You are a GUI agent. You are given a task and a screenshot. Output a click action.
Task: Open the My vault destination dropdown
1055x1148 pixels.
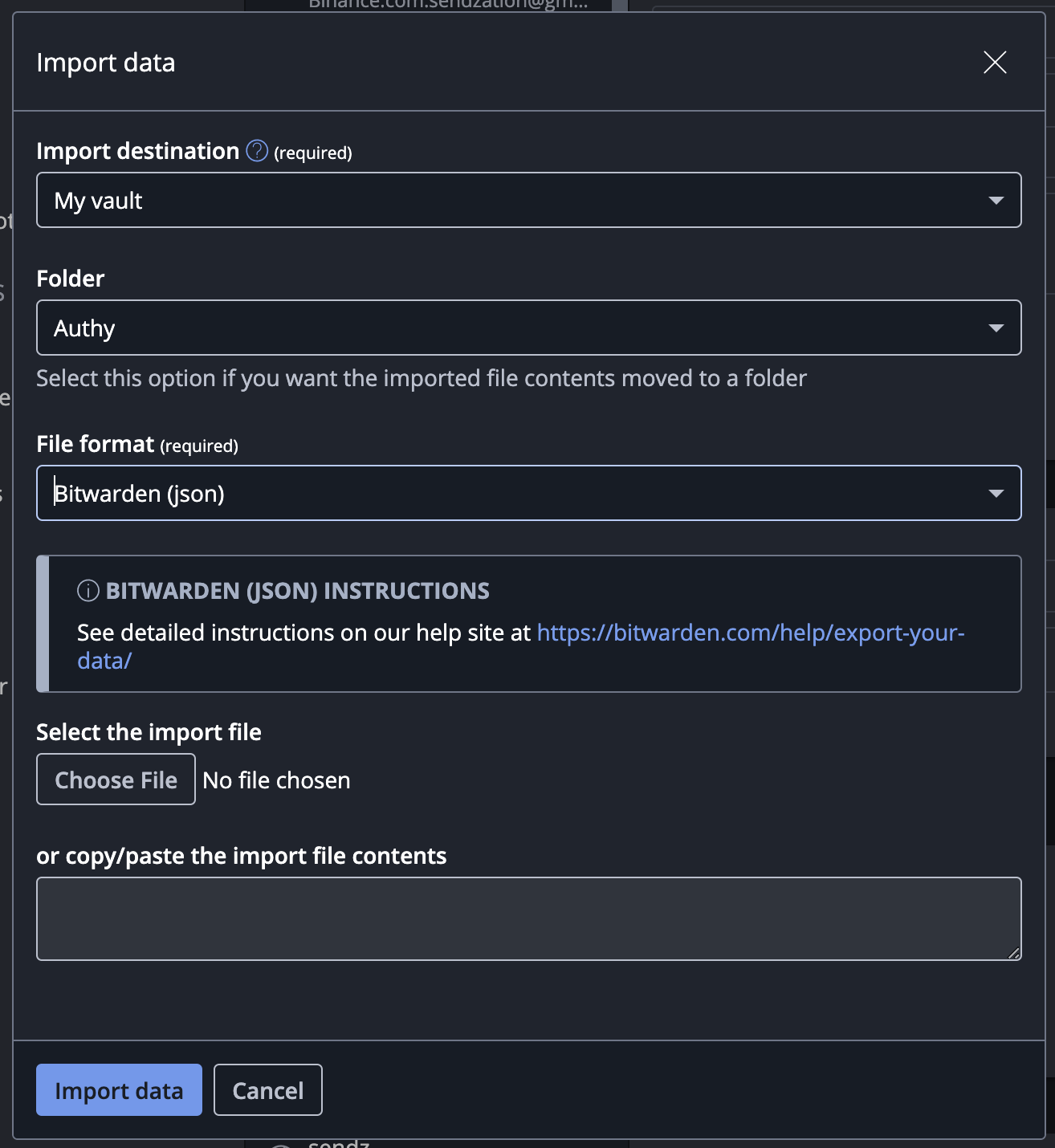click(528, 200)
